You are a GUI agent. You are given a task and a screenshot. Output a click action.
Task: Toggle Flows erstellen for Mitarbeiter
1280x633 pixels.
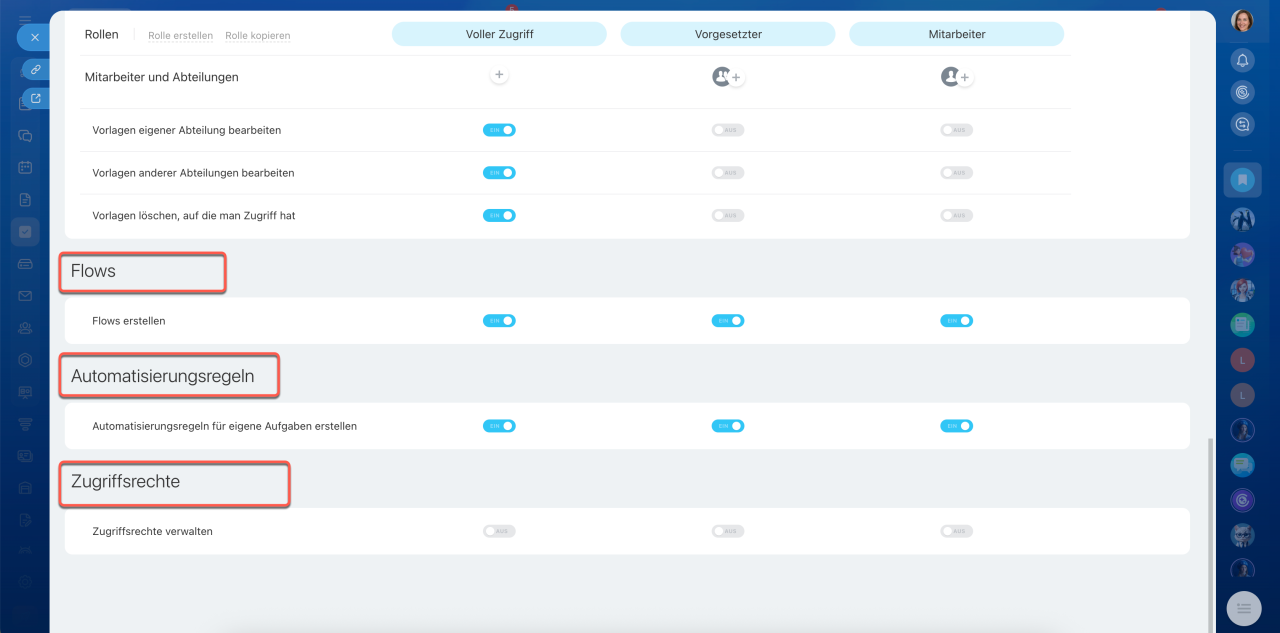(x=956, y=321)
